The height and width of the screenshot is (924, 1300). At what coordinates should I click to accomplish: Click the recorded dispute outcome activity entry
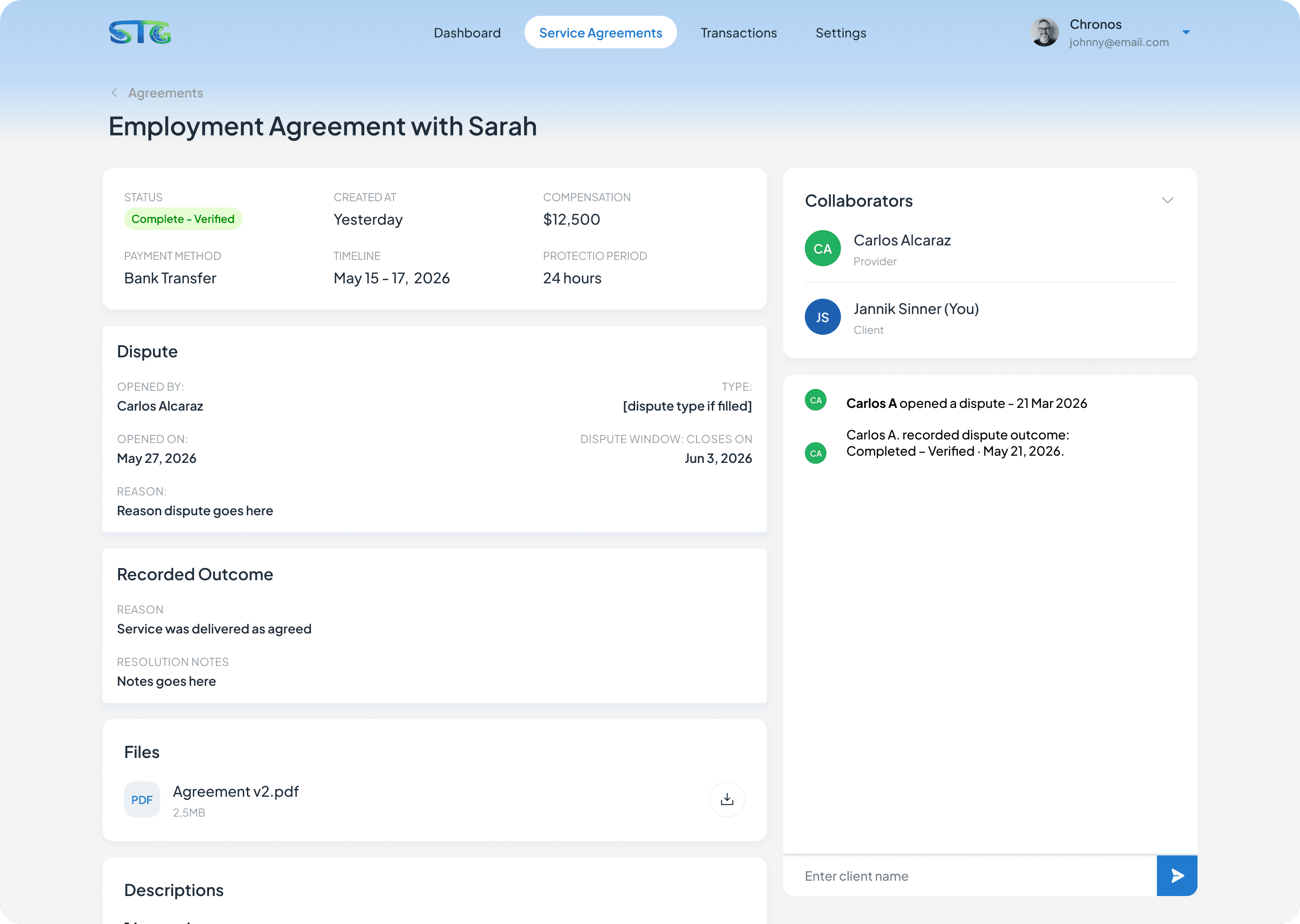pyautogui.click(x=958, y=443)
